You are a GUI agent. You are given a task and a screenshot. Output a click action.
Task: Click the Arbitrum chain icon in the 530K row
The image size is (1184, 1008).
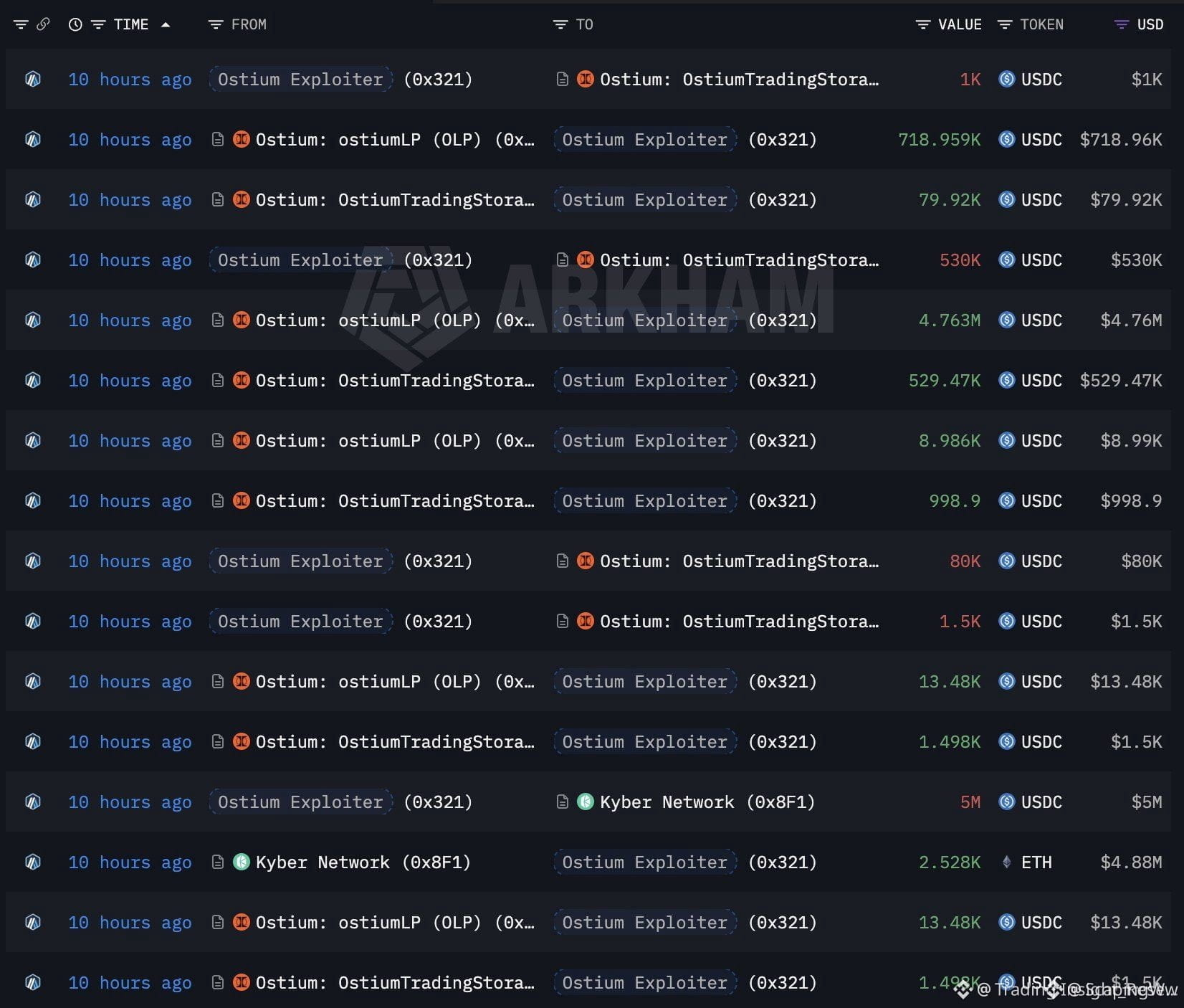[x=33, y=260]
